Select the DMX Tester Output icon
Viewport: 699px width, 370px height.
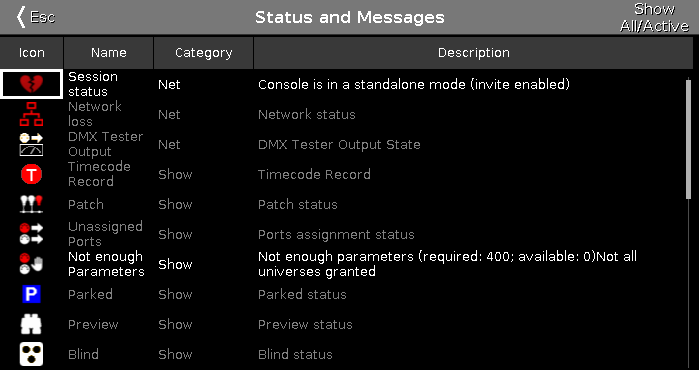(x=31, y=144)
